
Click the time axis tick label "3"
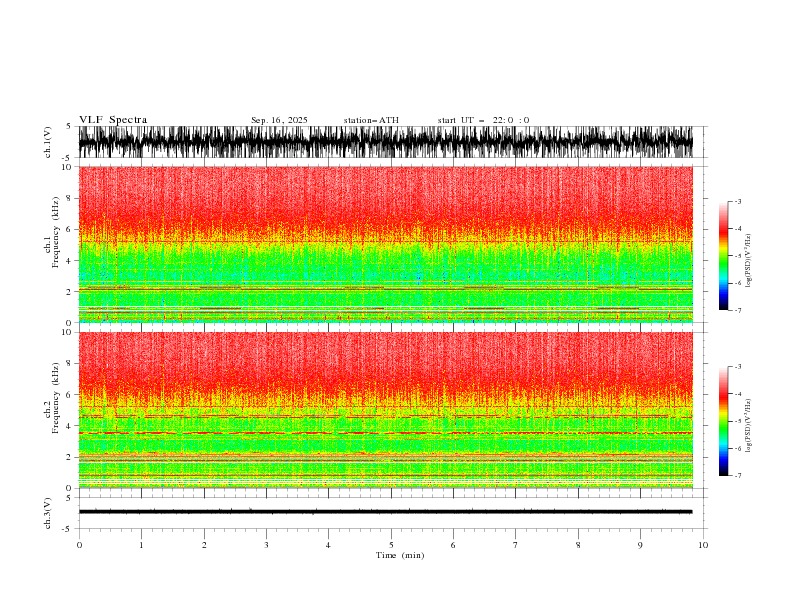pos(266,545)
